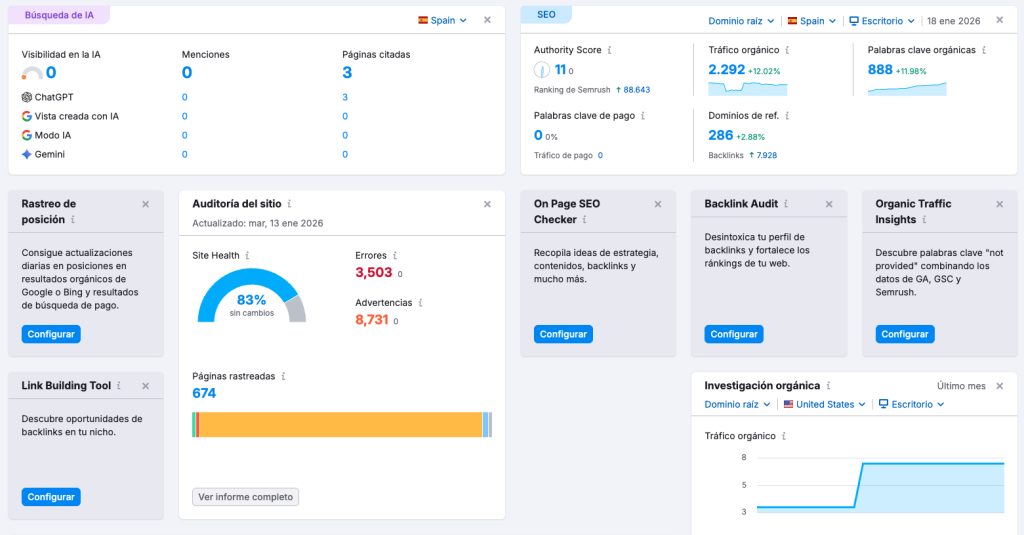Click the Authority Score gauge icon
Image resolution: width=1024 pixels, height=535 pixels.
pos(541,69)
